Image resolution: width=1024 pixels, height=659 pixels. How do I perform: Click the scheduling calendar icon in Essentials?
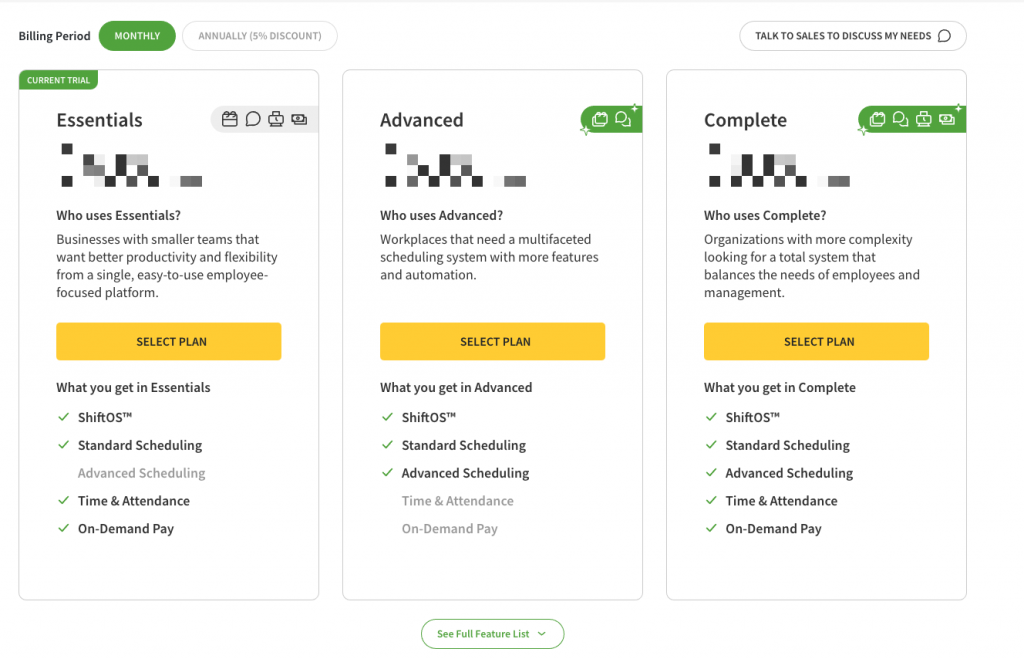(230, 119)
